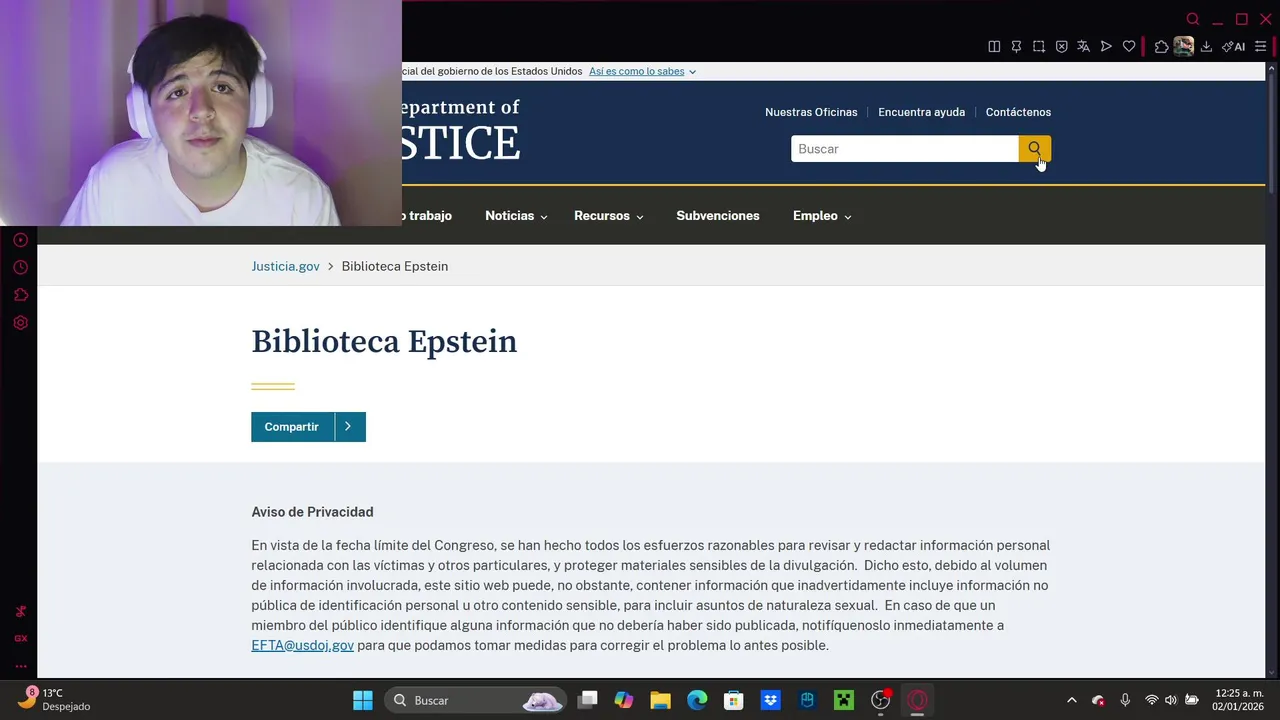The image size is (1280, 720).
Task: Expand Compartir options arrow
Action: pos(348,427)
